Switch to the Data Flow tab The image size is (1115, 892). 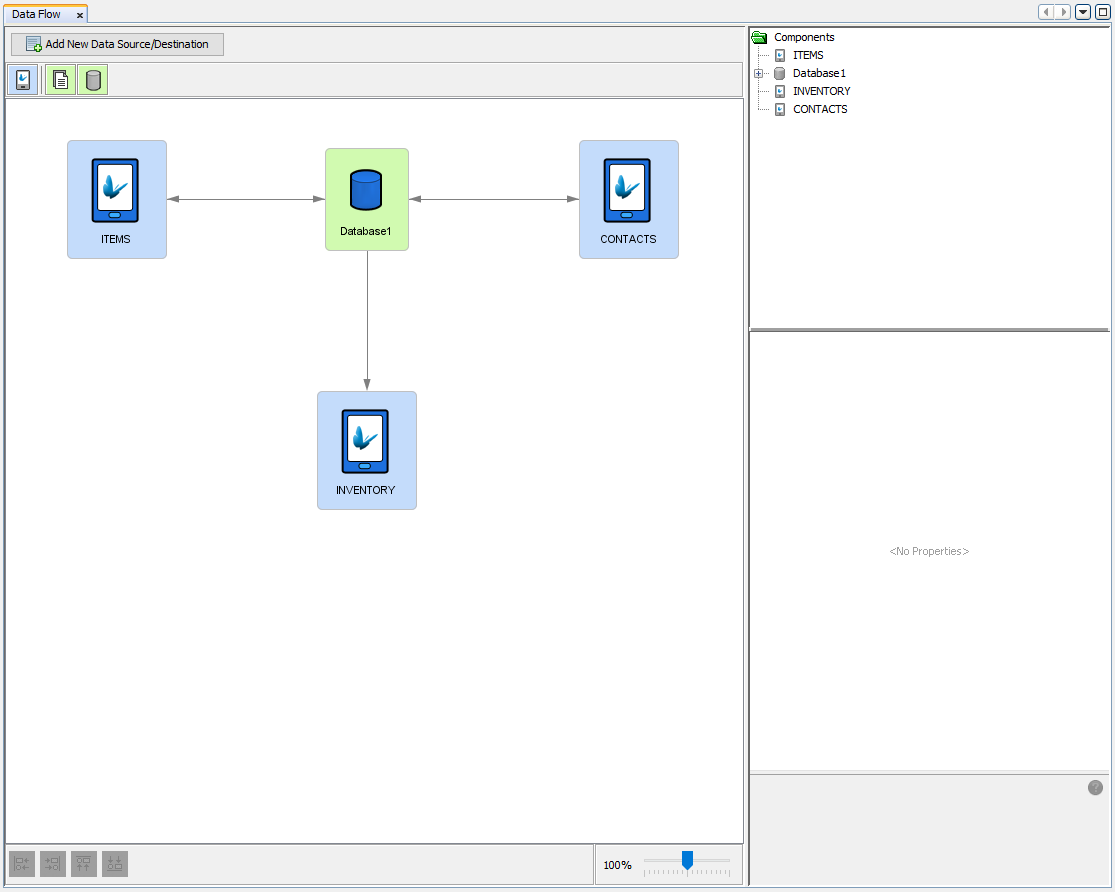point(37,14)
